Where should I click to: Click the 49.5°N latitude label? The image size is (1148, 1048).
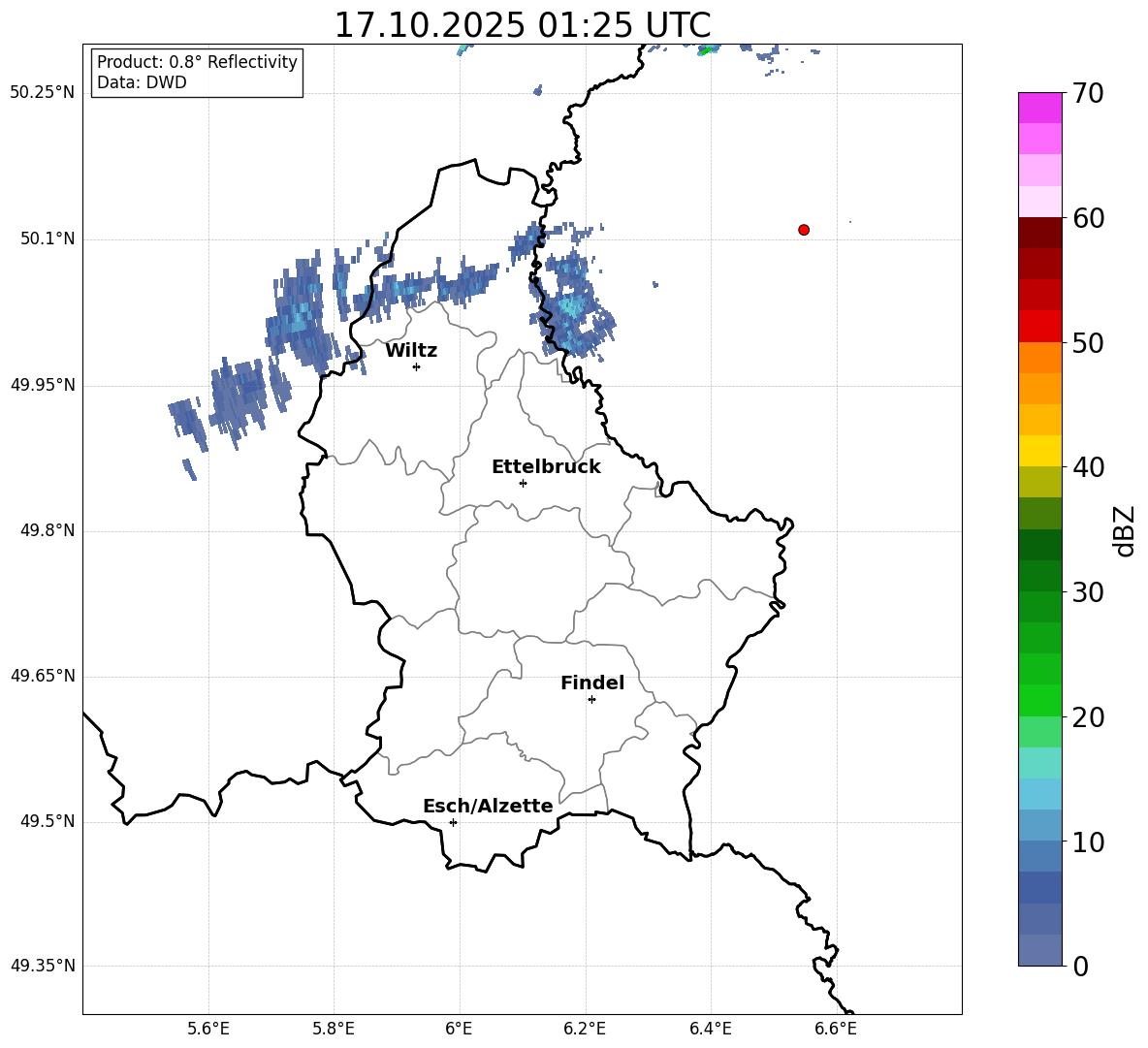[x=48, y=822]
